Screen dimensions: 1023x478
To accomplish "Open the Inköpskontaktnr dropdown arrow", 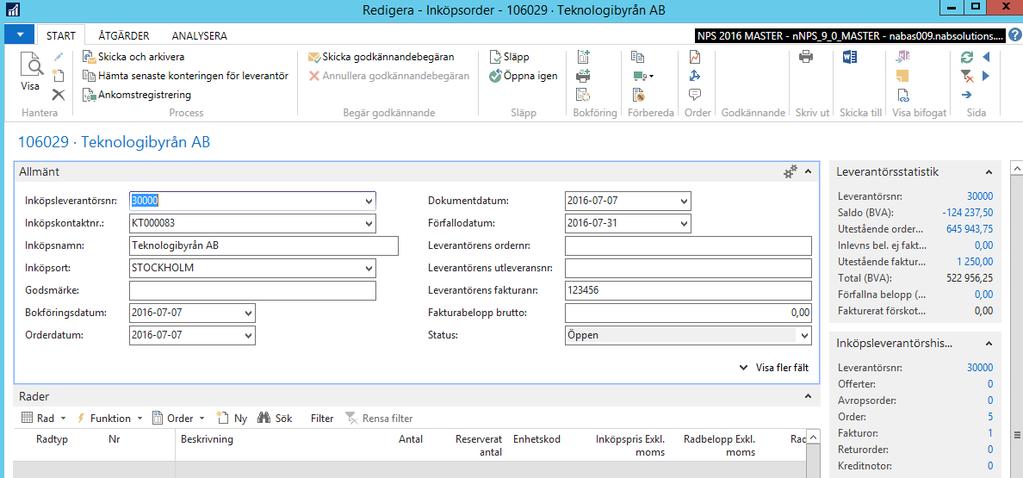I will tap(369, 224).
